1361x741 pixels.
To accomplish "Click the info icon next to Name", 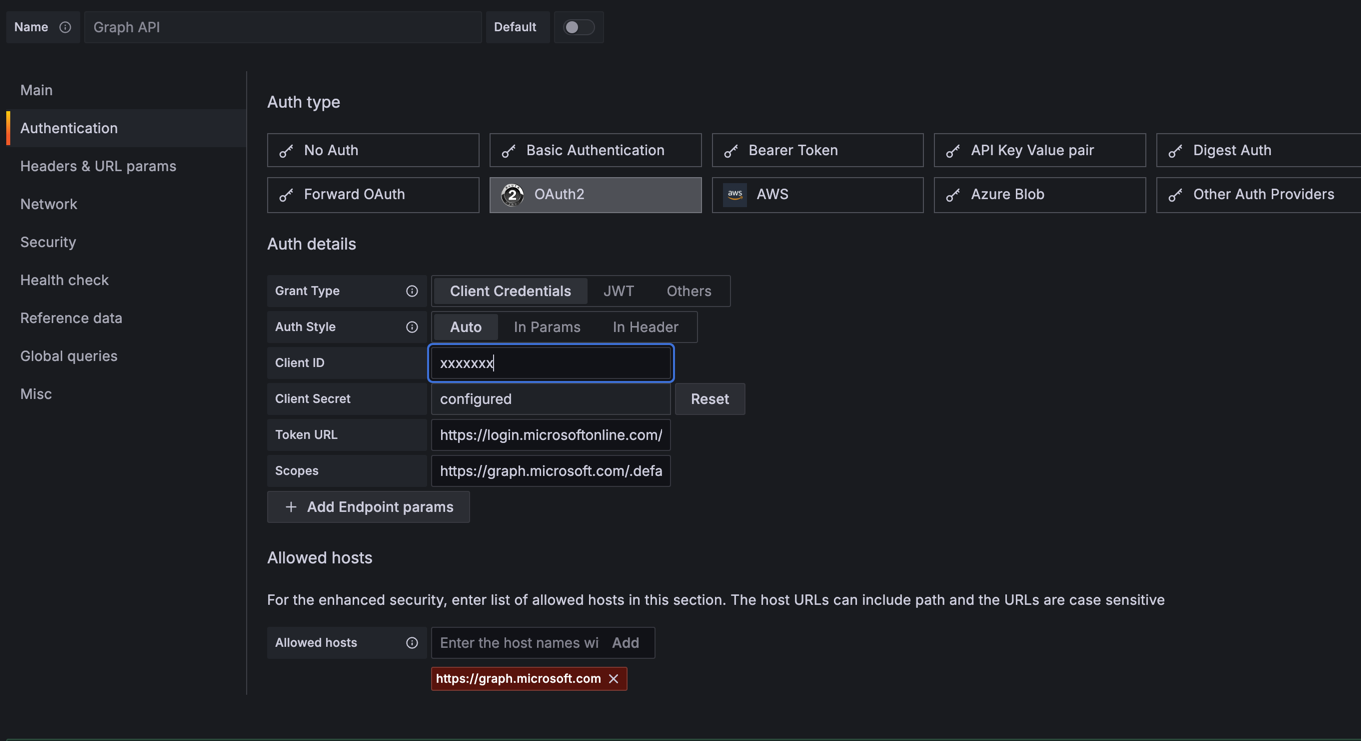I will click(x=65, y=27).
